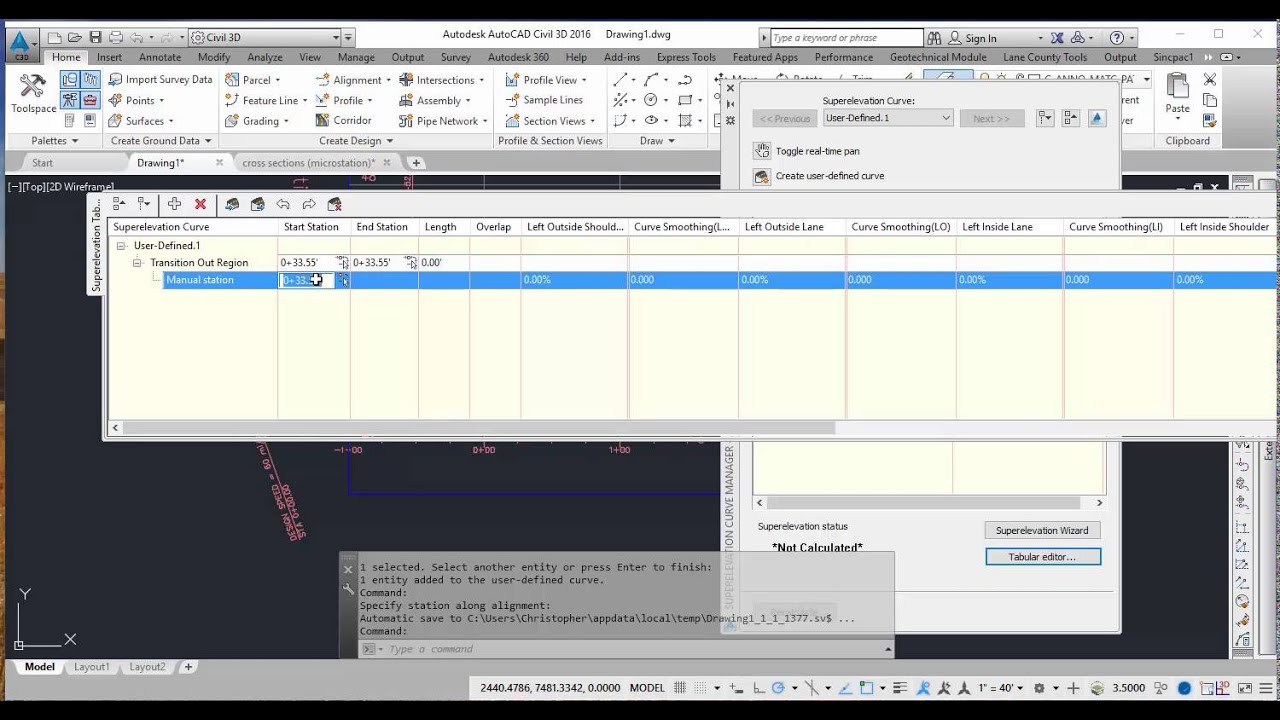Click the station picker icon for Transition Out start
Viewport: 1280px width, 720px height.
(x=342, y=262)
